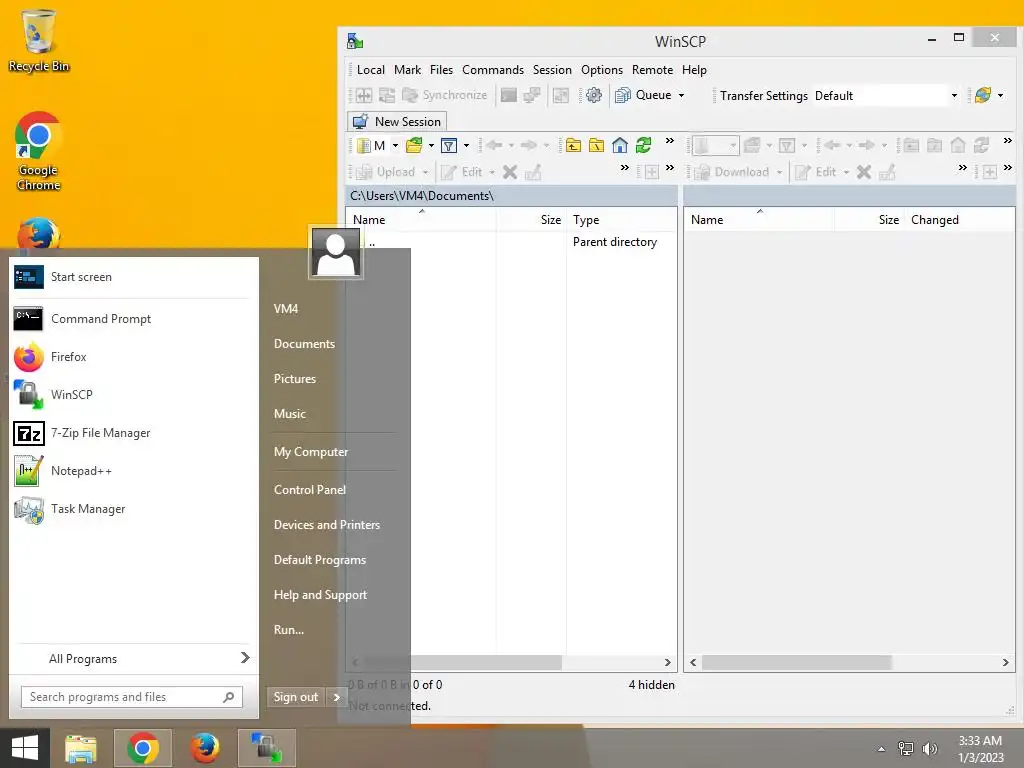Click the local panel filter icon
Screen dimensions: 1024x768
point(449,146)
